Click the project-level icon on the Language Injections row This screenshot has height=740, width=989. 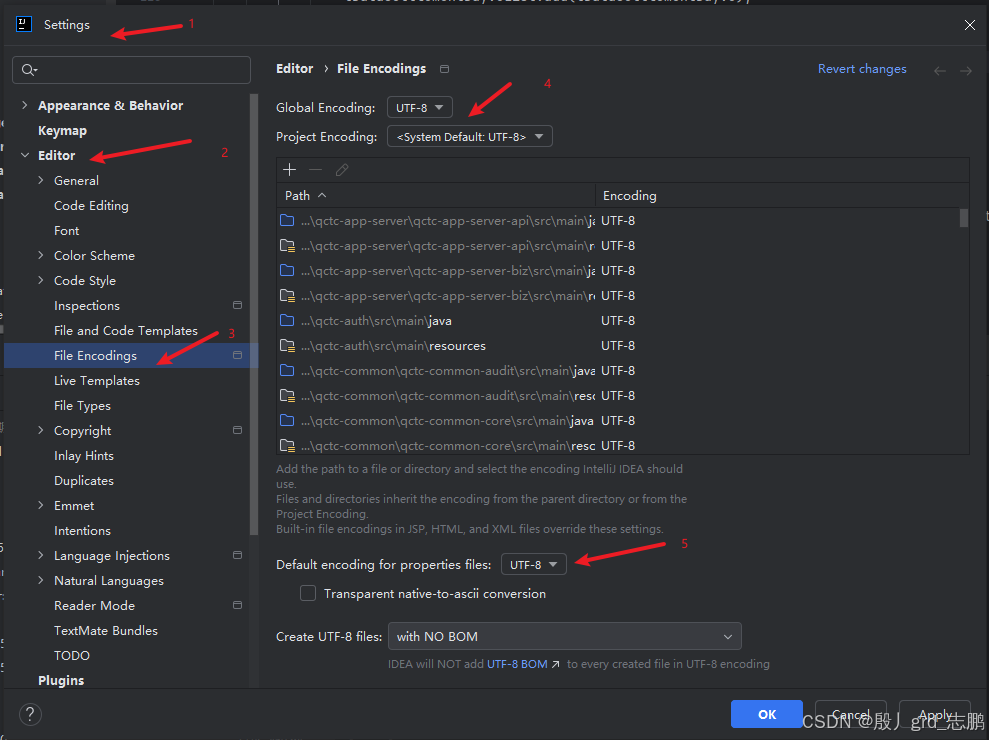pos(238,555)
